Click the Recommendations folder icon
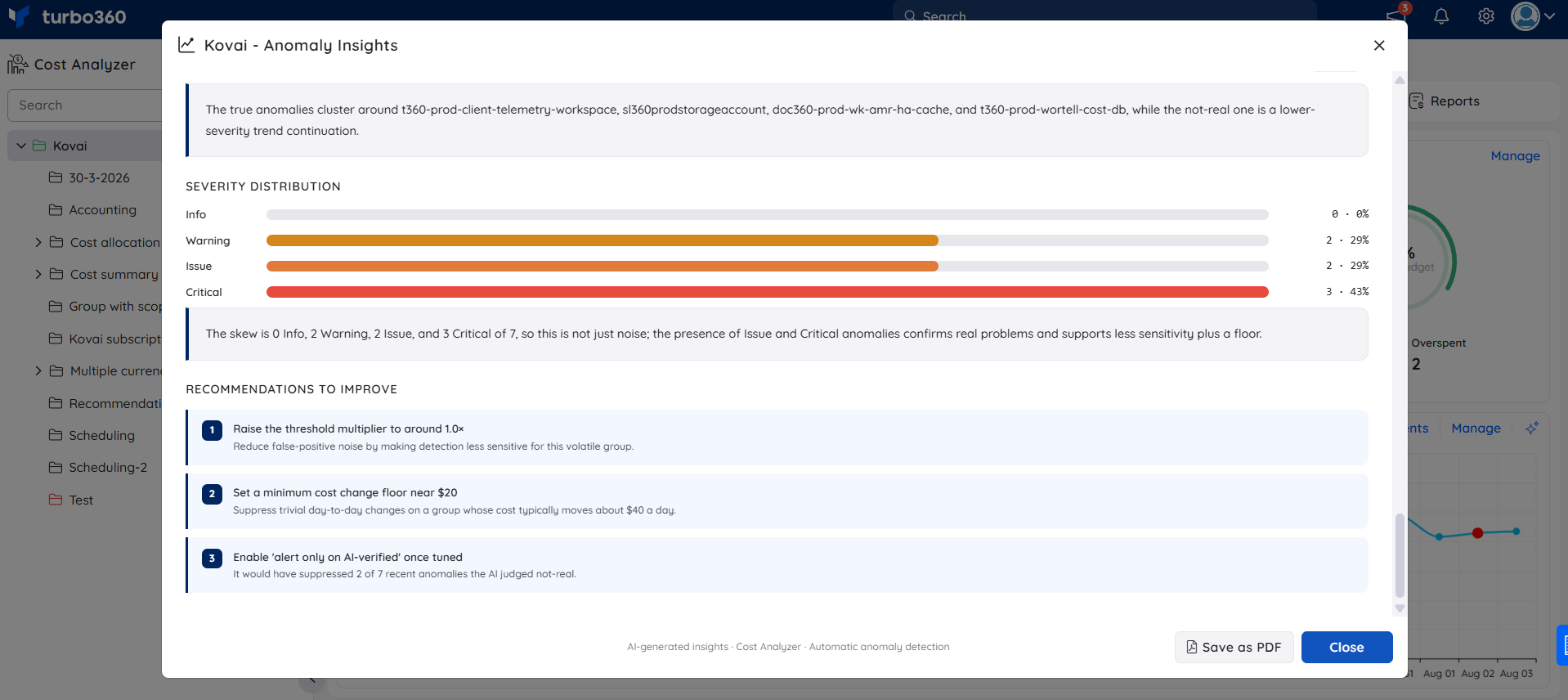Image resolution: width=1568 pixels, height=700 pixels. click(56, 403)
